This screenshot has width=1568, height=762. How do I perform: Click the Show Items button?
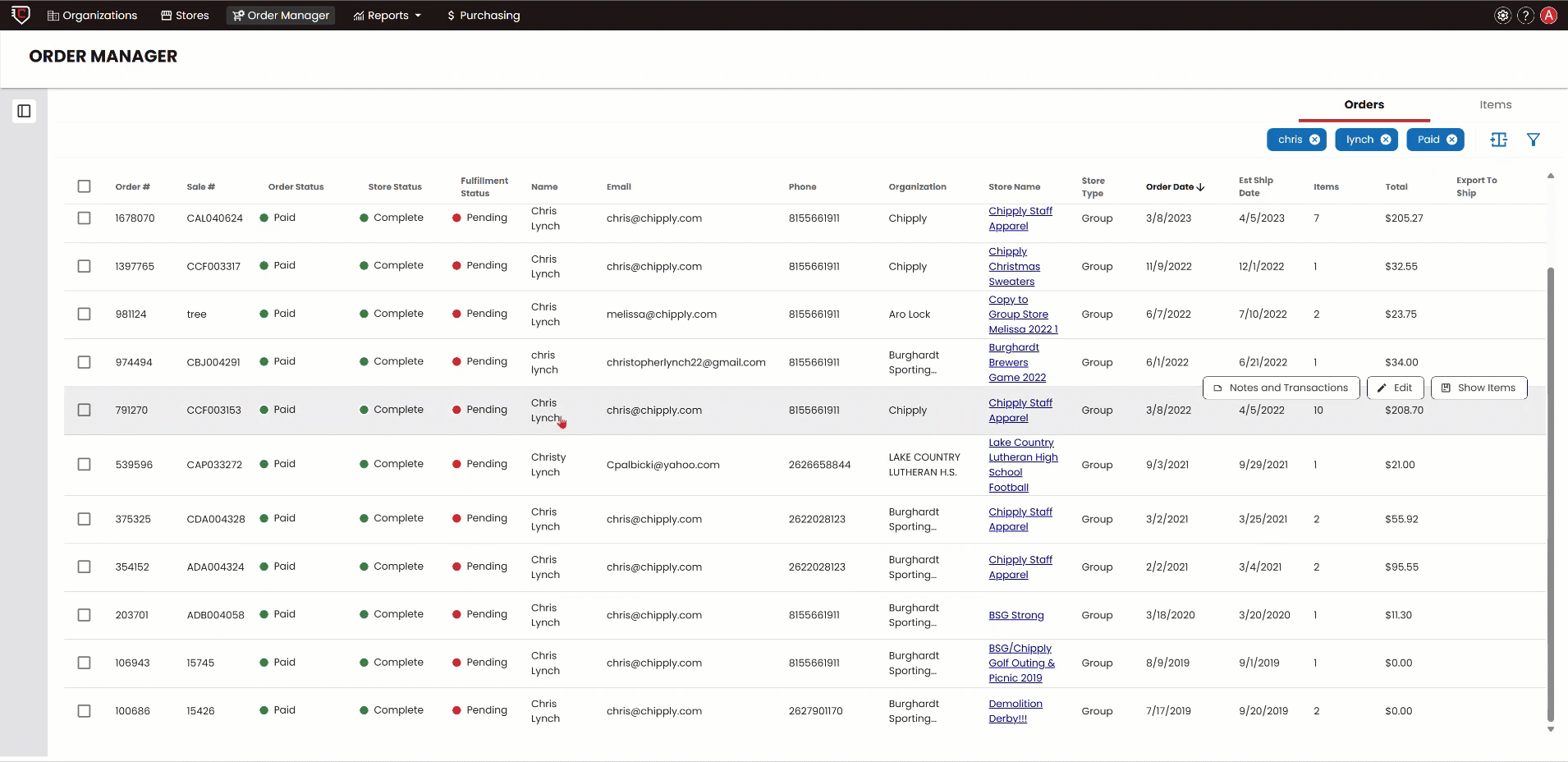coord(1479,388)
